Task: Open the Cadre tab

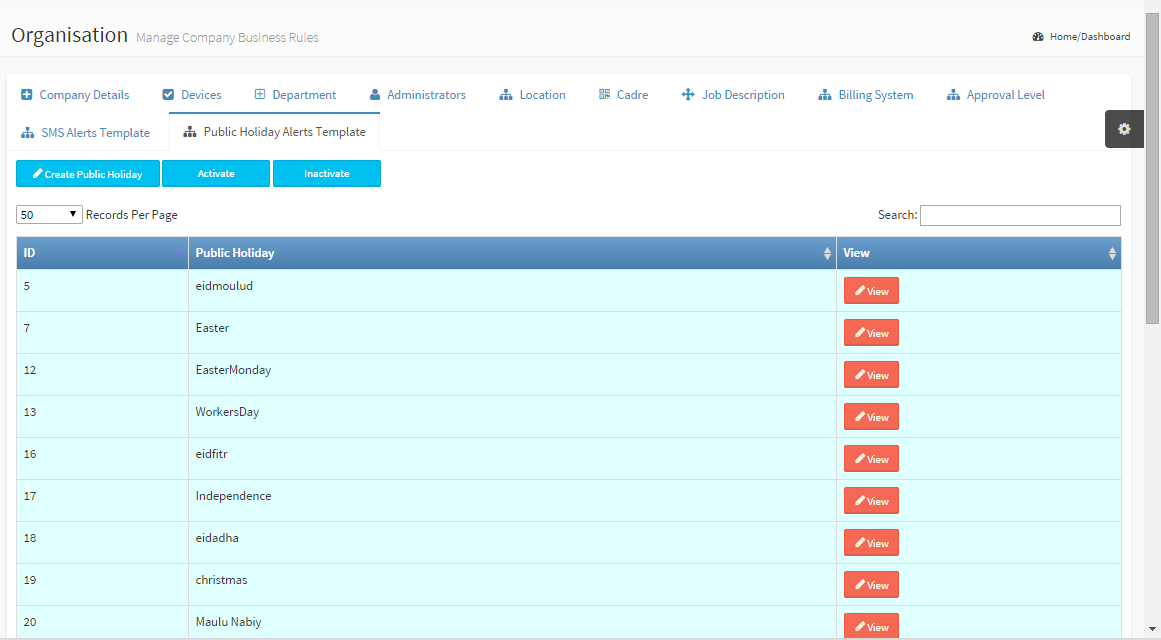Action: click(x=623, y=95)
